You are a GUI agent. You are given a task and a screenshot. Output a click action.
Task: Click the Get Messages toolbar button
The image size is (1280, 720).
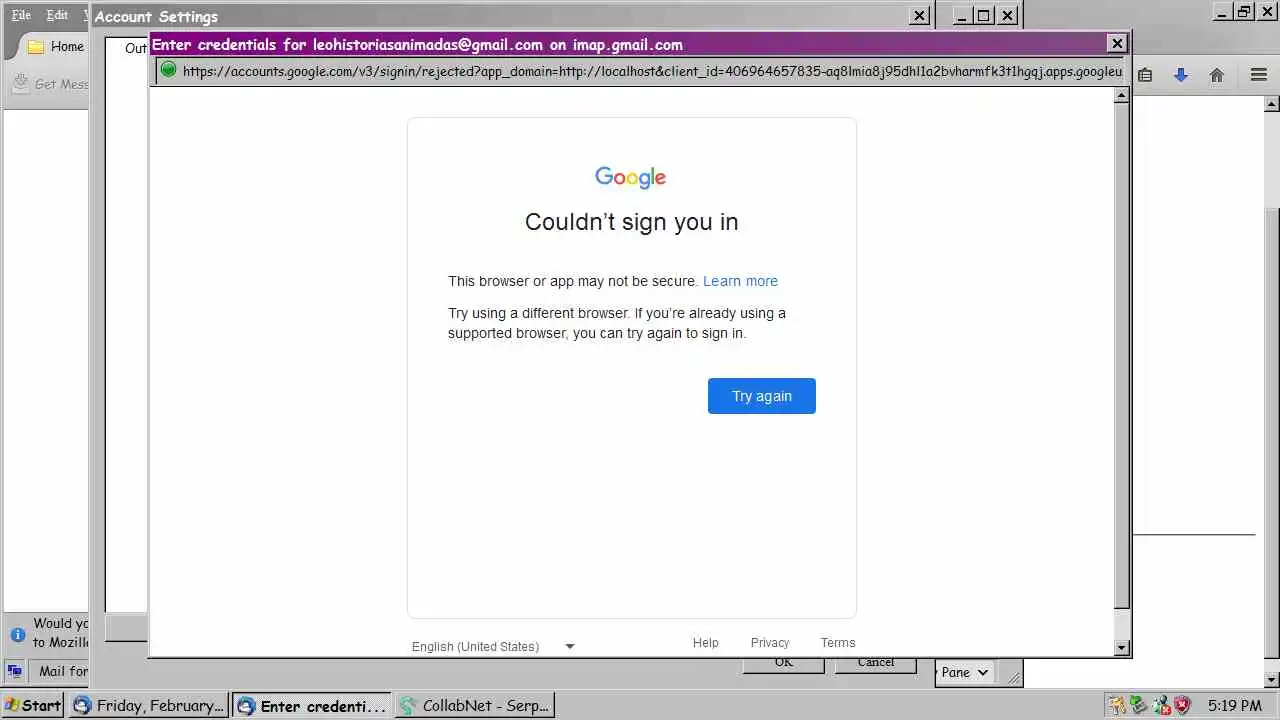pyautogui.click(x=50, y=84)
